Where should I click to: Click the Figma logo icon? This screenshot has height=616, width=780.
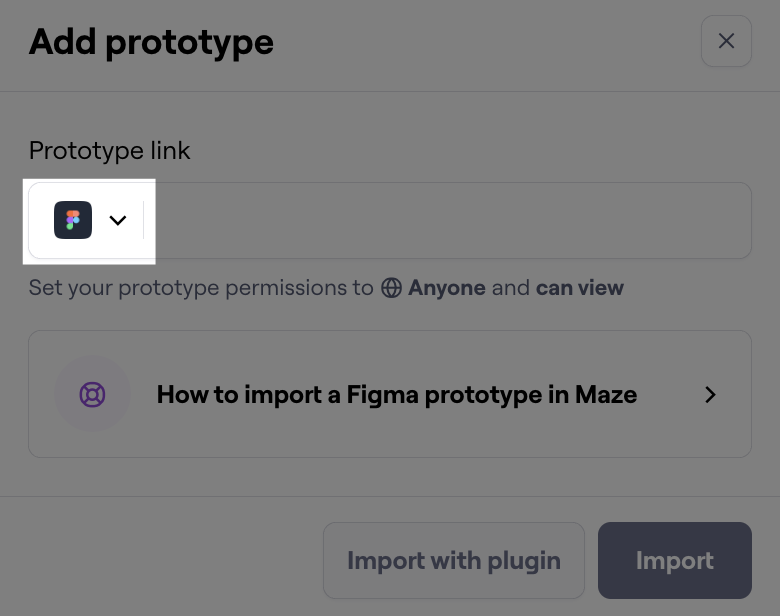(x=73, y=220)
